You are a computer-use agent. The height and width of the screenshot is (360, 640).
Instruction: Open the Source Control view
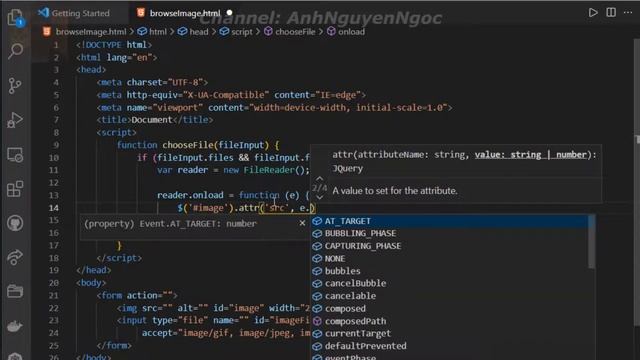pyautogui.click(x=16, y=86)
